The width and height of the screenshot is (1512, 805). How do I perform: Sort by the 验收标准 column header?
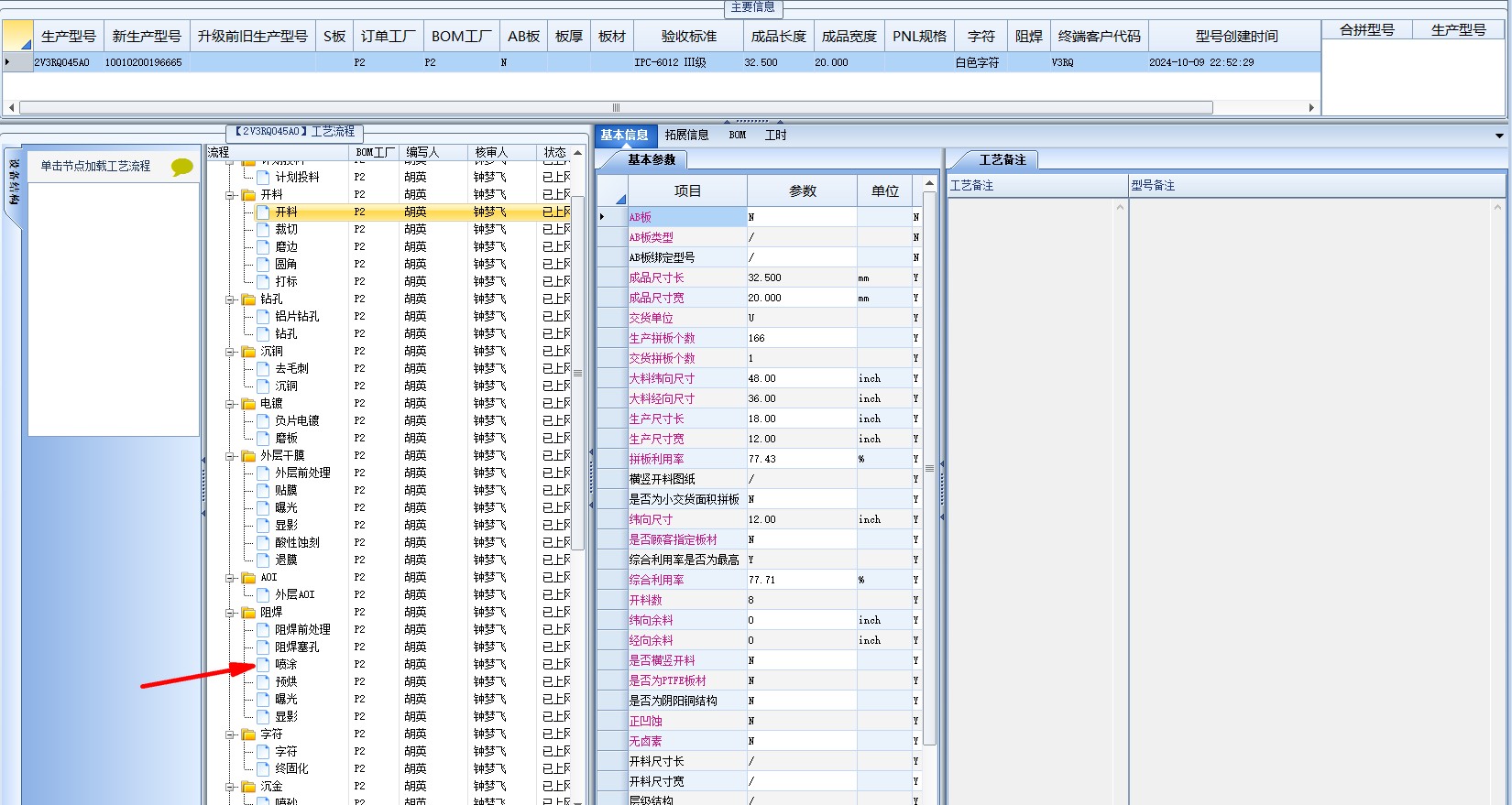coord(689,37)
